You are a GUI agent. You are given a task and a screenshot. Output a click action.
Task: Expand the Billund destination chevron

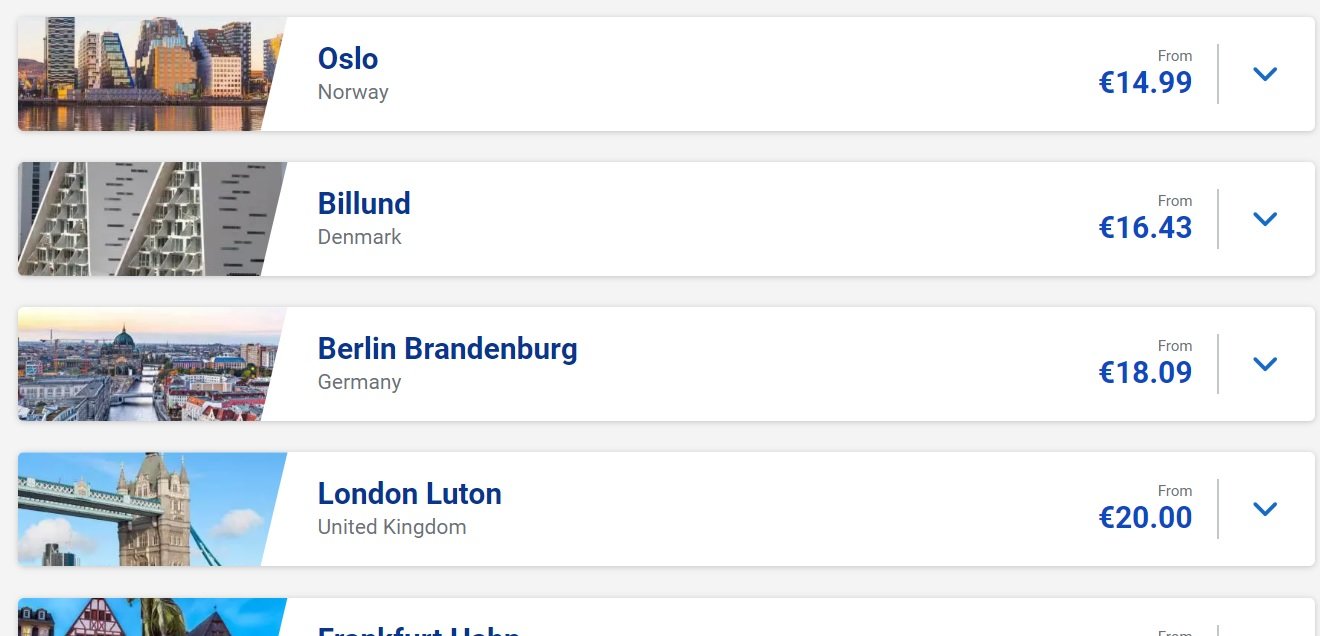coord(1265,219)
